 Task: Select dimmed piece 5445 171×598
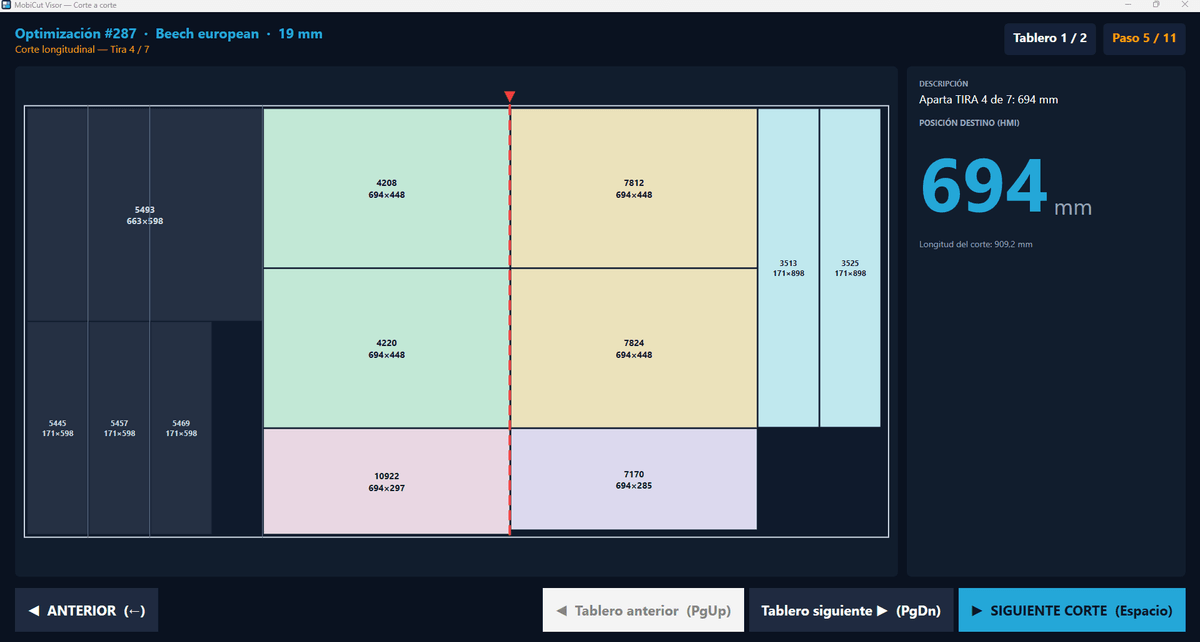pyautogui.click(x=57, y=428)
